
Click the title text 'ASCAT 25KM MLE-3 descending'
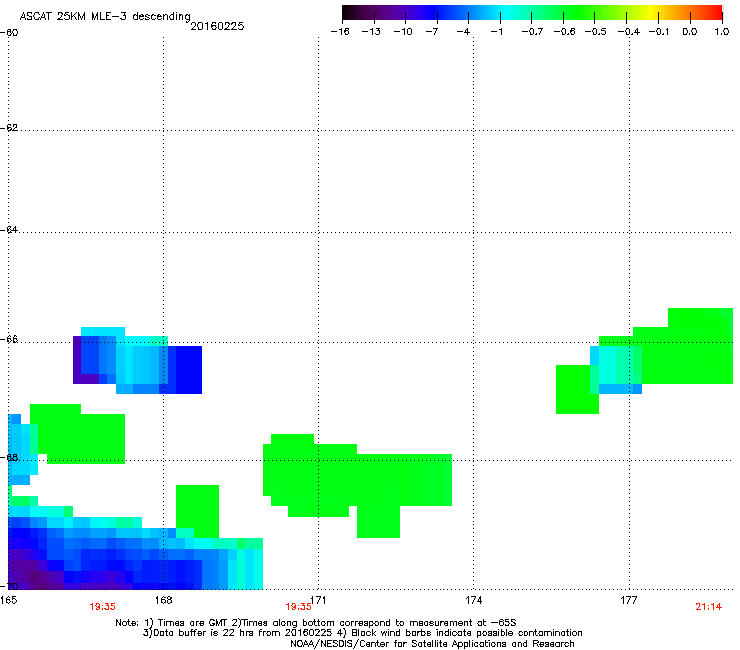point(105,16)
